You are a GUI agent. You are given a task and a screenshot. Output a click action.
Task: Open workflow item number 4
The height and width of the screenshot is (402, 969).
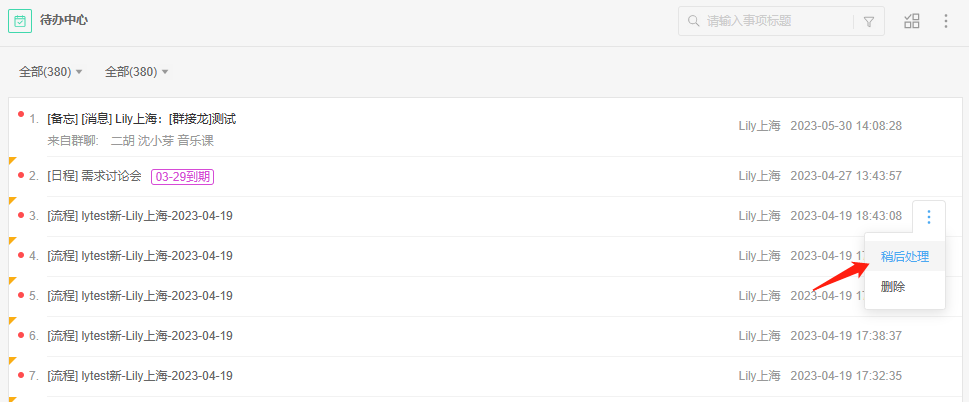pyautogui.click(x=140, y=256)
